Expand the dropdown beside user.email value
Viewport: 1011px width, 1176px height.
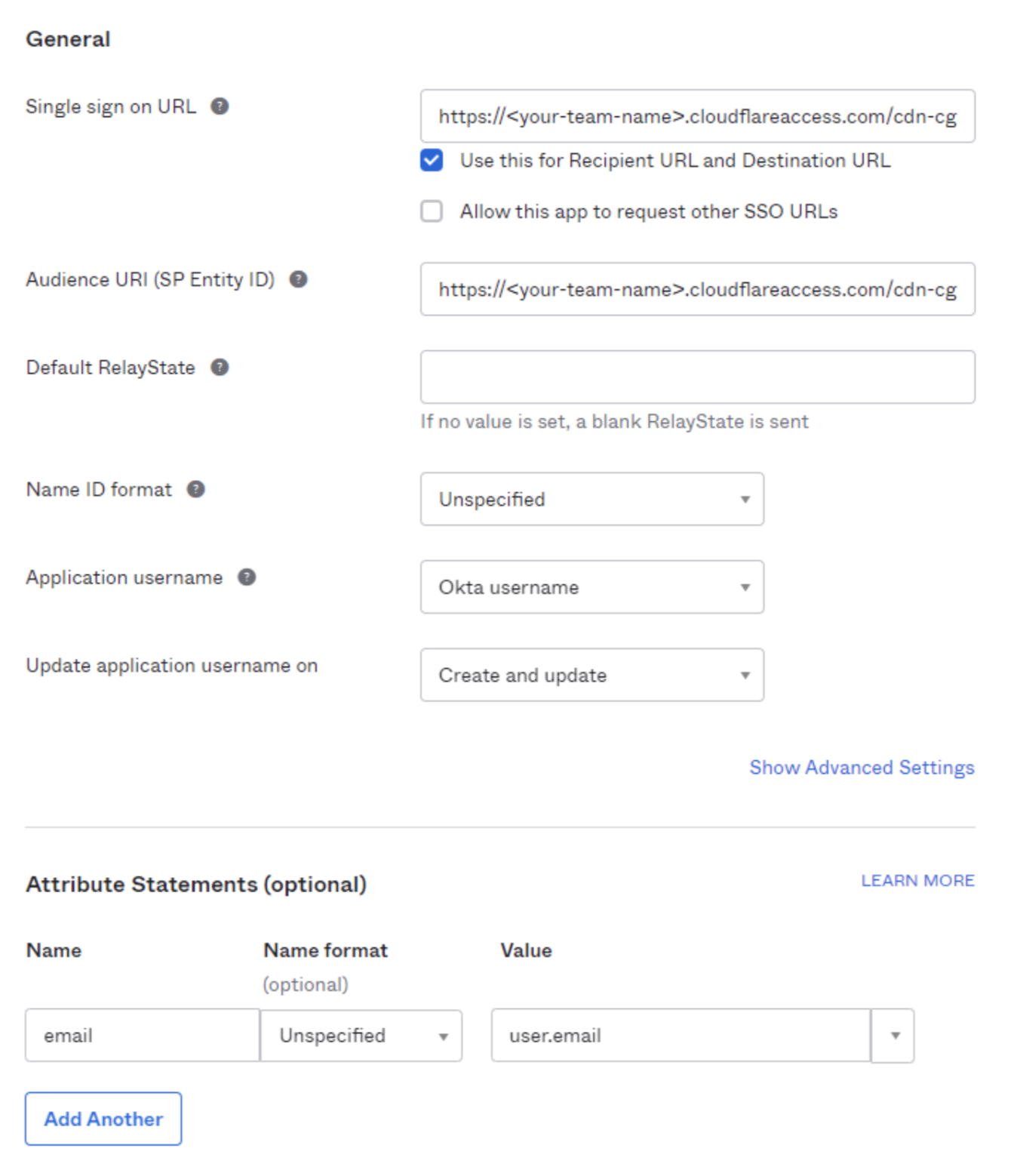(x=893, y=1036)
